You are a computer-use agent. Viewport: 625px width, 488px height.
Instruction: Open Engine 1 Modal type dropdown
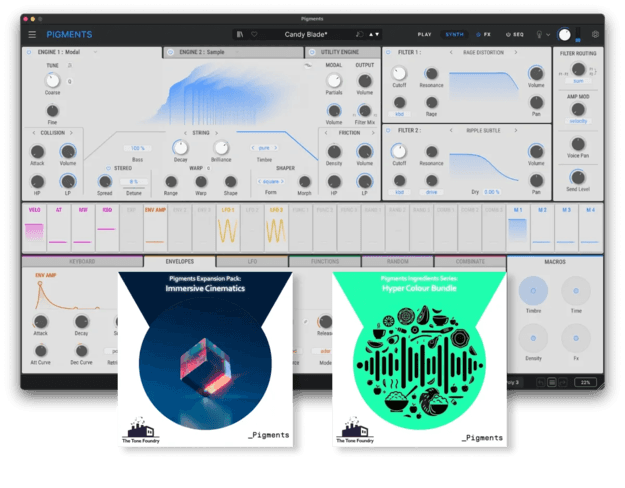pos(95,52)
